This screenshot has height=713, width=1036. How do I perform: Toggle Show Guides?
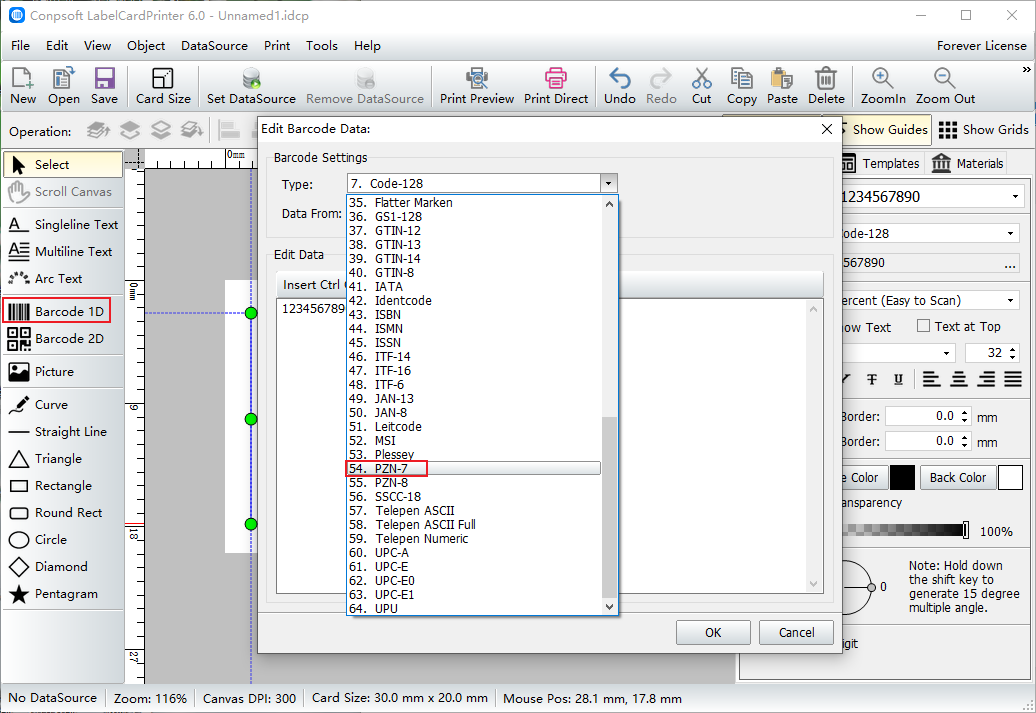(885, 130)
